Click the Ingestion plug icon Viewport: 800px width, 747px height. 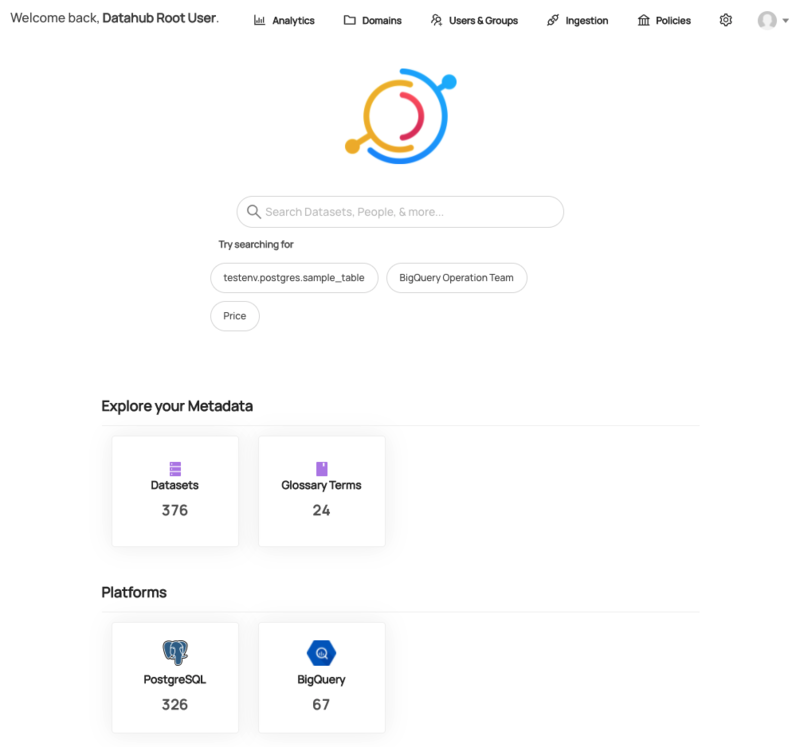(x=553, y=20)
